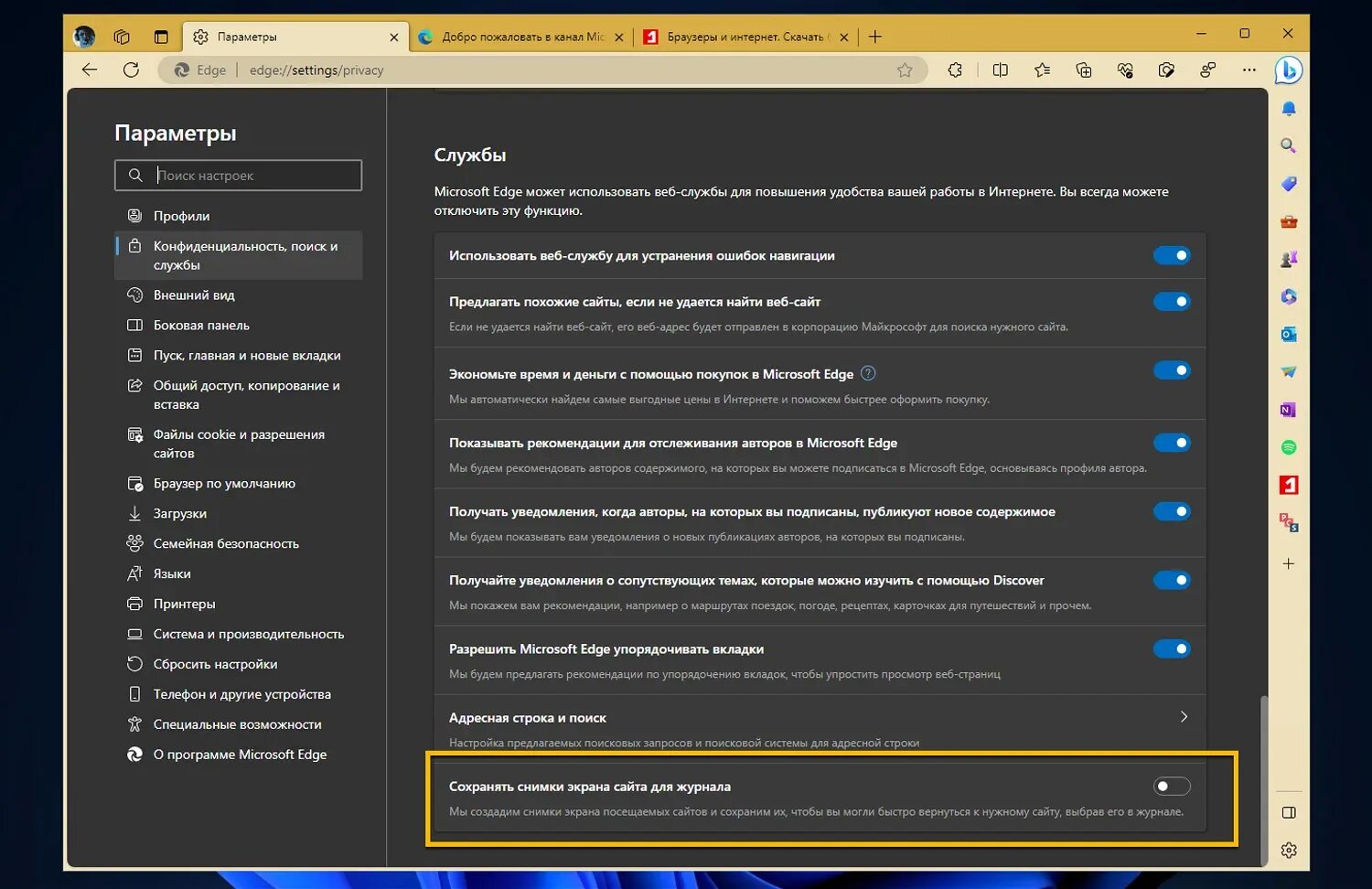The height and width of the screenshot is (889, 1372).
Task: Open Файлы cookie и разрешения сайтов
Action: [239, 444]
